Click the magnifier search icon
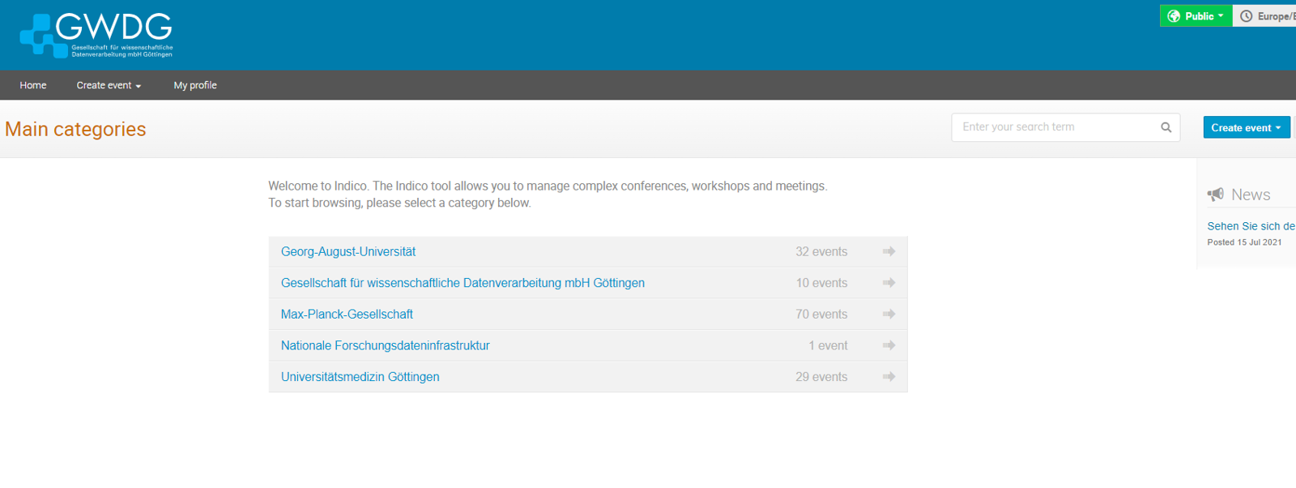1296x488 pixels. pos(1166,128)
